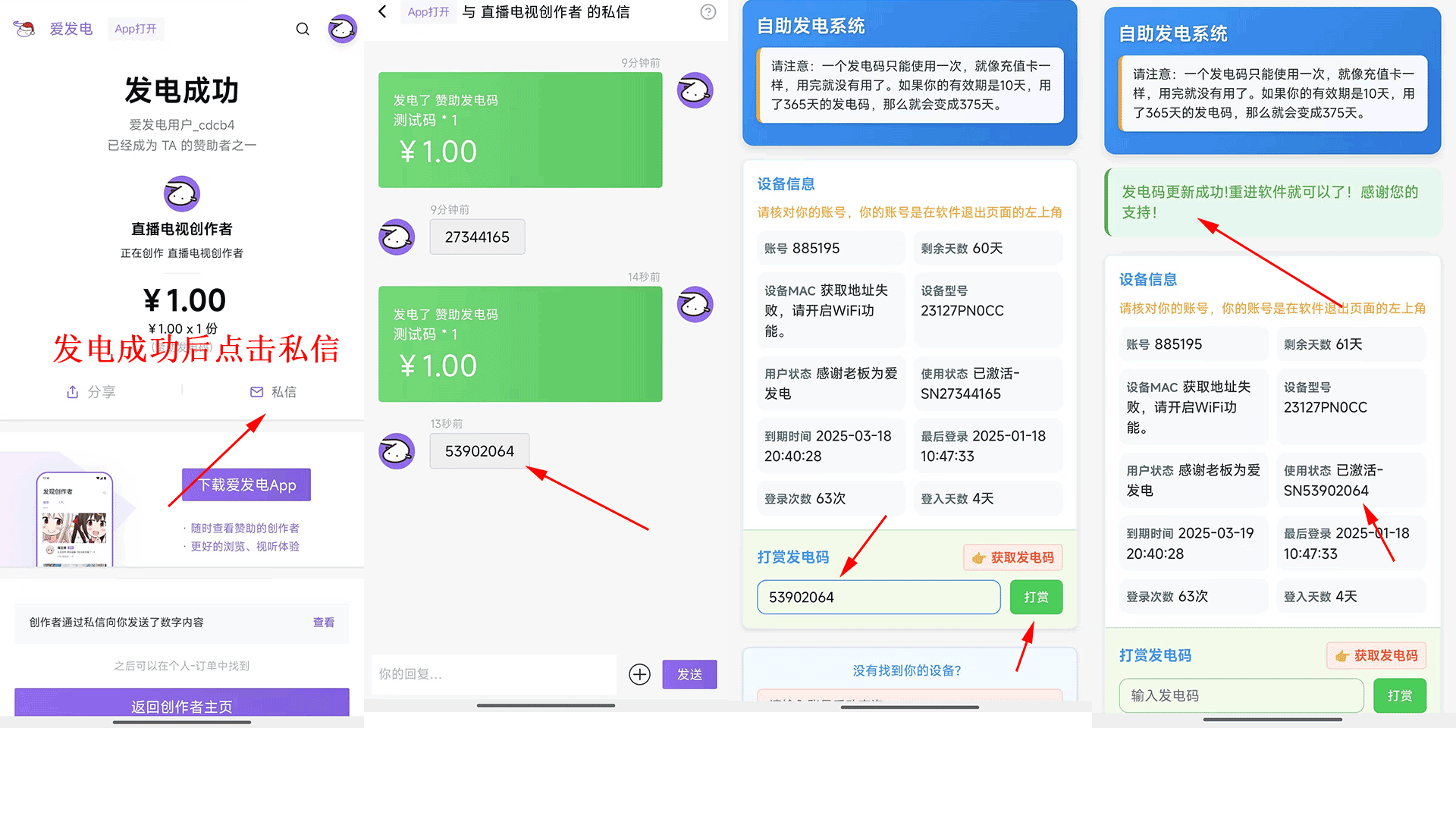Go back with the chevron arrow
Viewport: 1456px width, 819px height.
[x=383, y=12]
